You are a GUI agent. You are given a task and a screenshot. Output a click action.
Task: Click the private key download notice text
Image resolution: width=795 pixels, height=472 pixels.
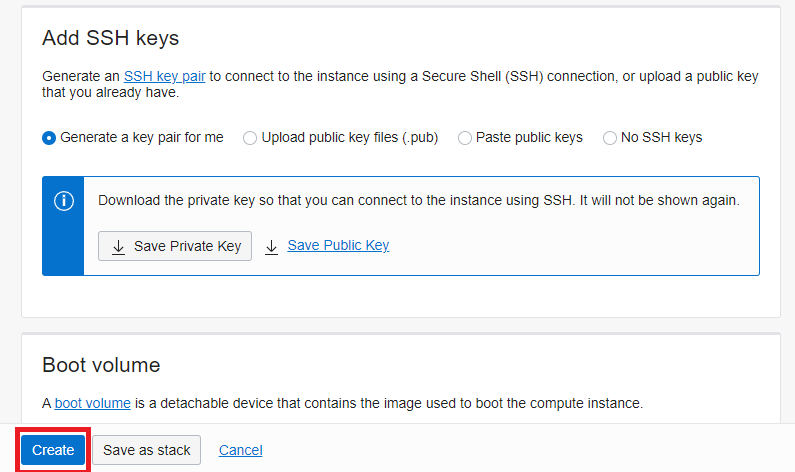pos(418,200)
